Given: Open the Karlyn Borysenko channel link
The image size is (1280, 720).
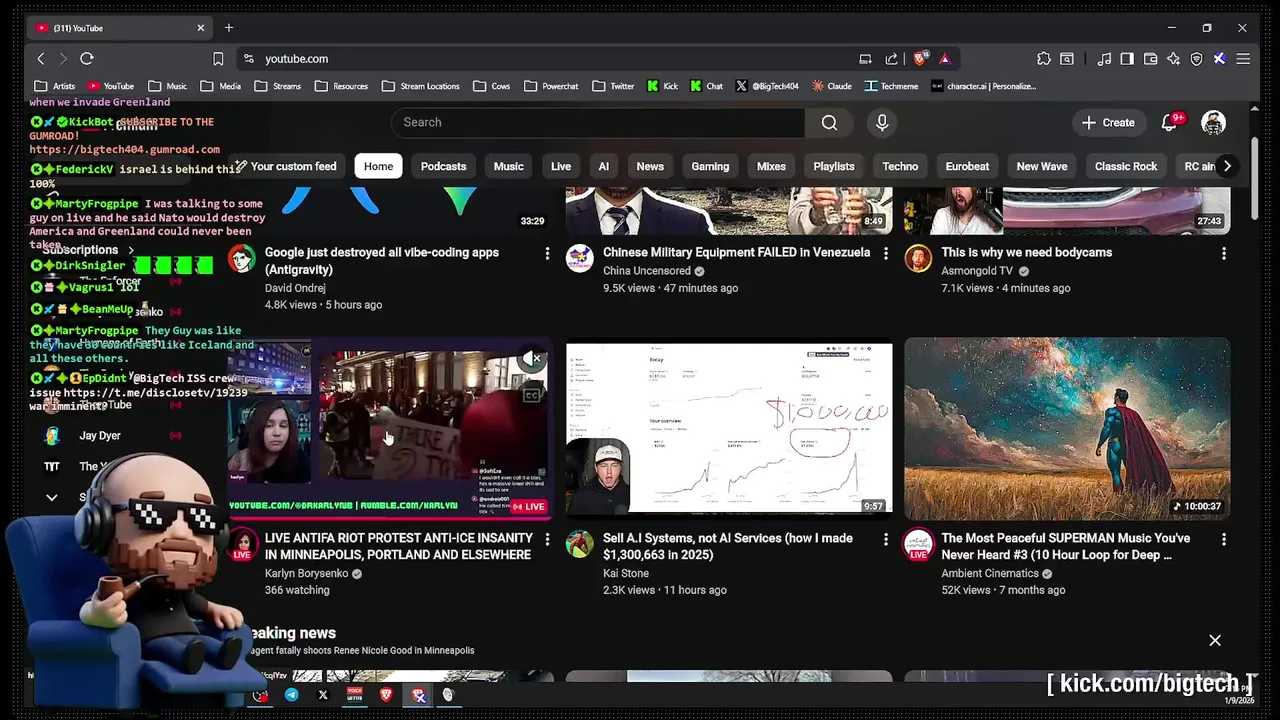Looking at the screenshot, I should (x=306, y=574).
